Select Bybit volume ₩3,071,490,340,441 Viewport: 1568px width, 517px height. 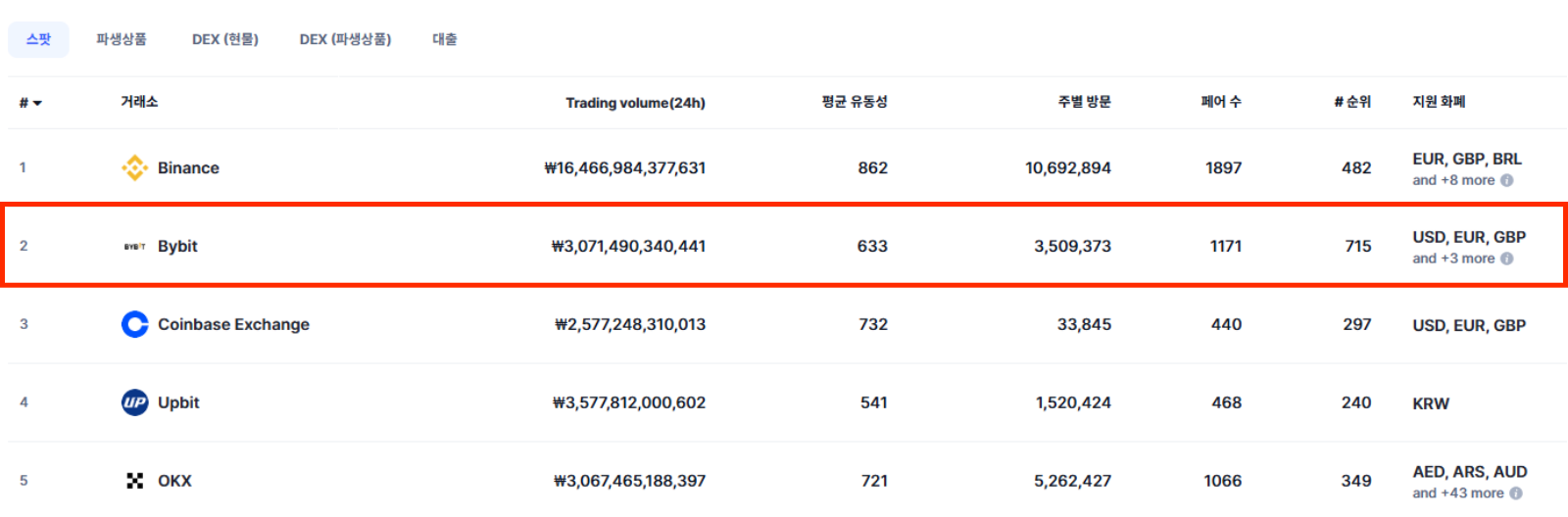pos(628,246)
